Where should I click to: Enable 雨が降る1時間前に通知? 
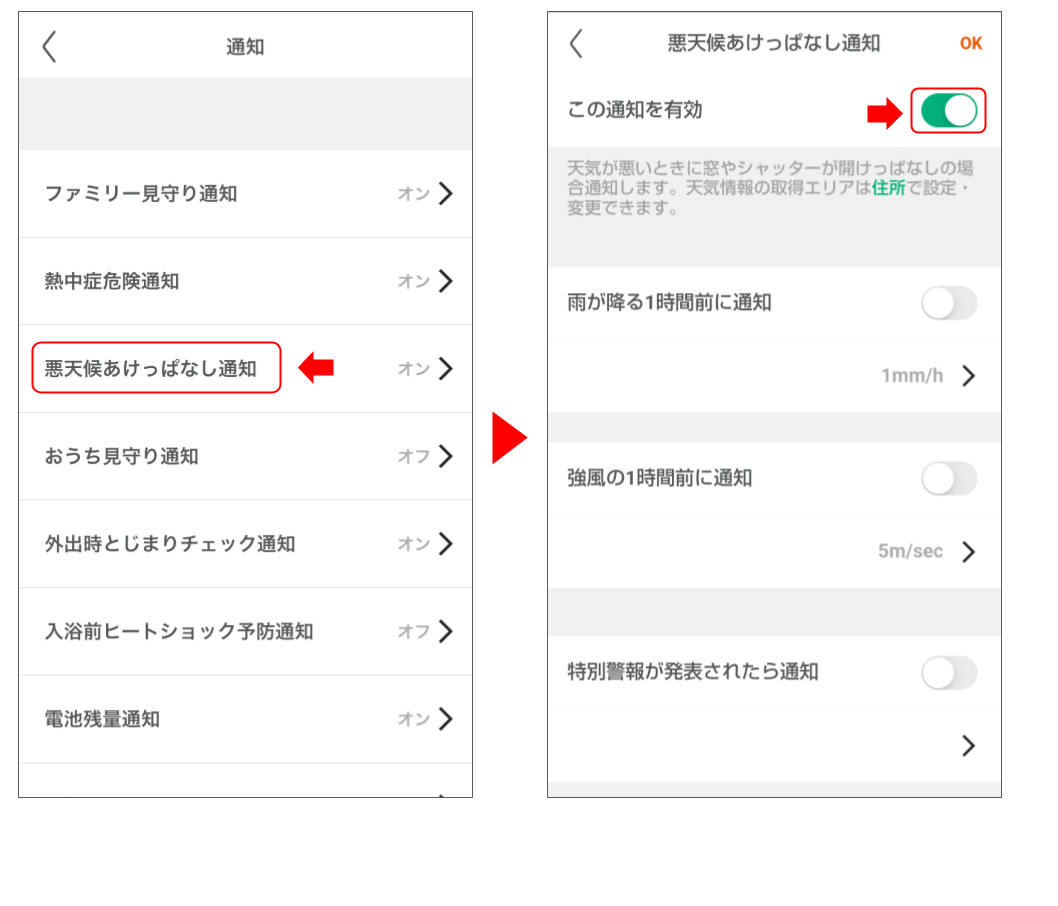coord(949,303)
